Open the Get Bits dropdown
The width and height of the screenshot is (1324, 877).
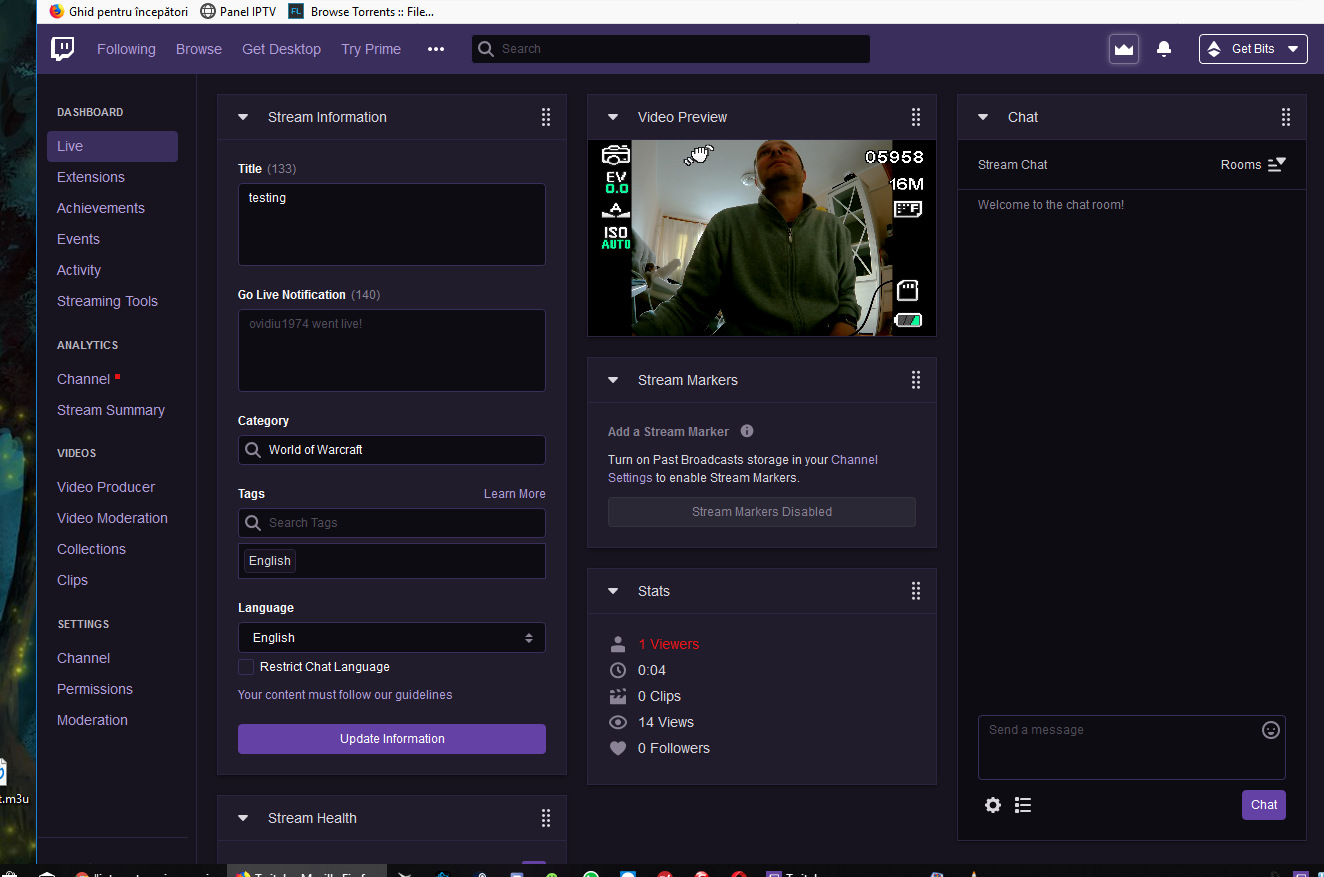(x=1253, y=49)
